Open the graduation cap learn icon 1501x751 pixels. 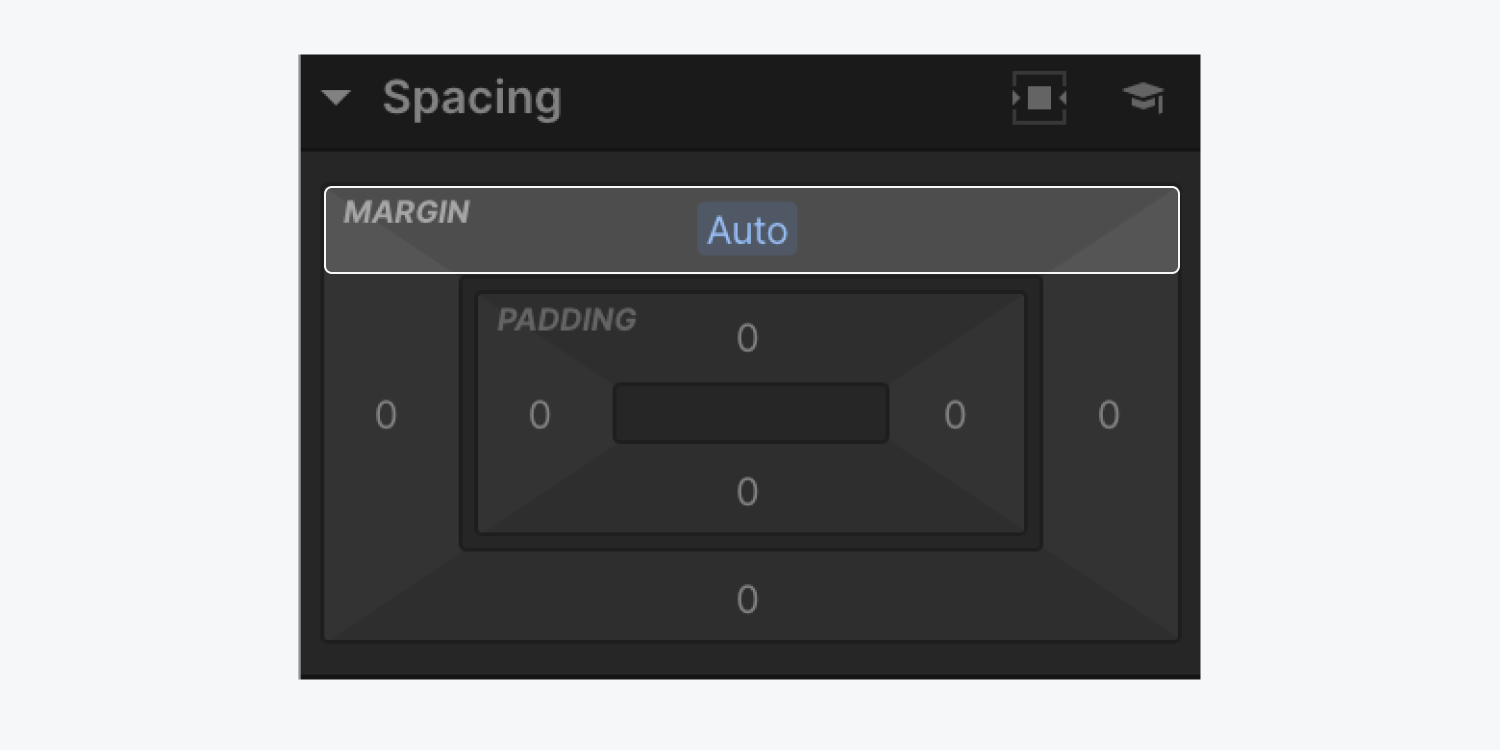pyautogui.click(x=1143, y=98)
